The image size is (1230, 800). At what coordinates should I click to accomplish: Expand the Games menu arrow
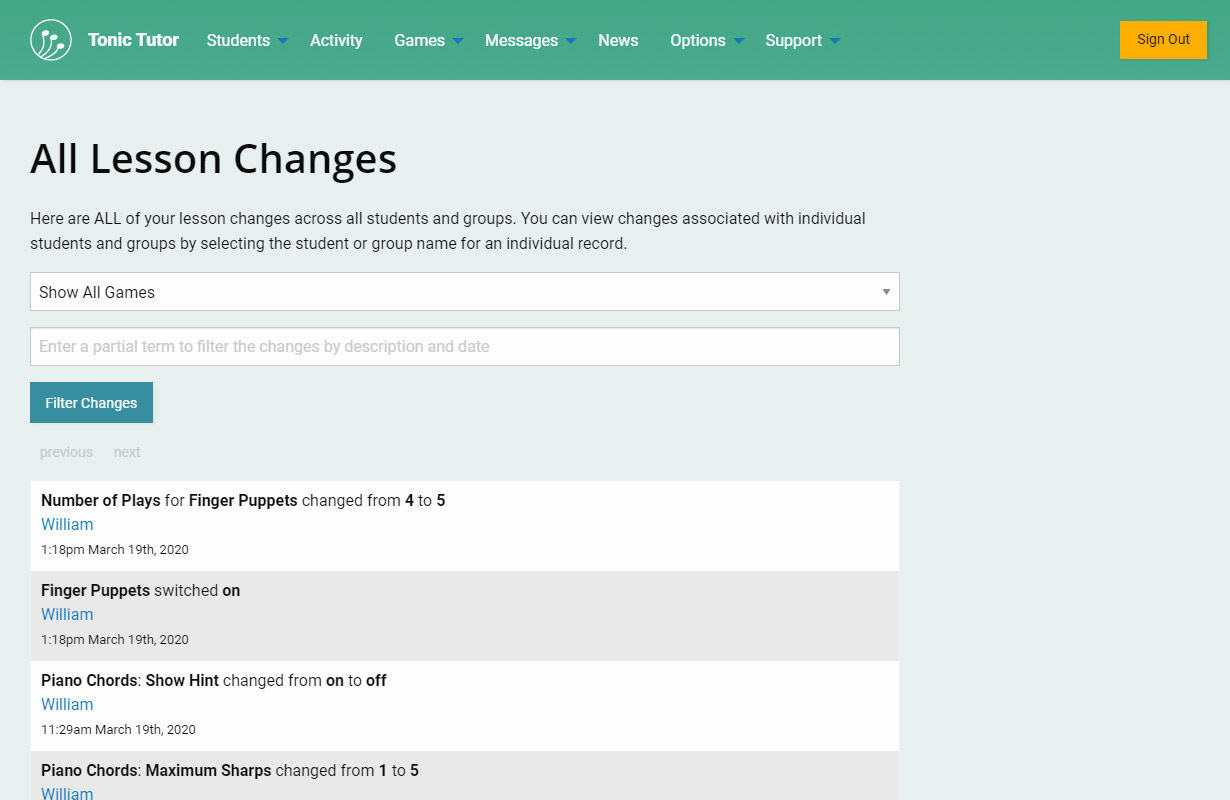(x=458, y=41)
